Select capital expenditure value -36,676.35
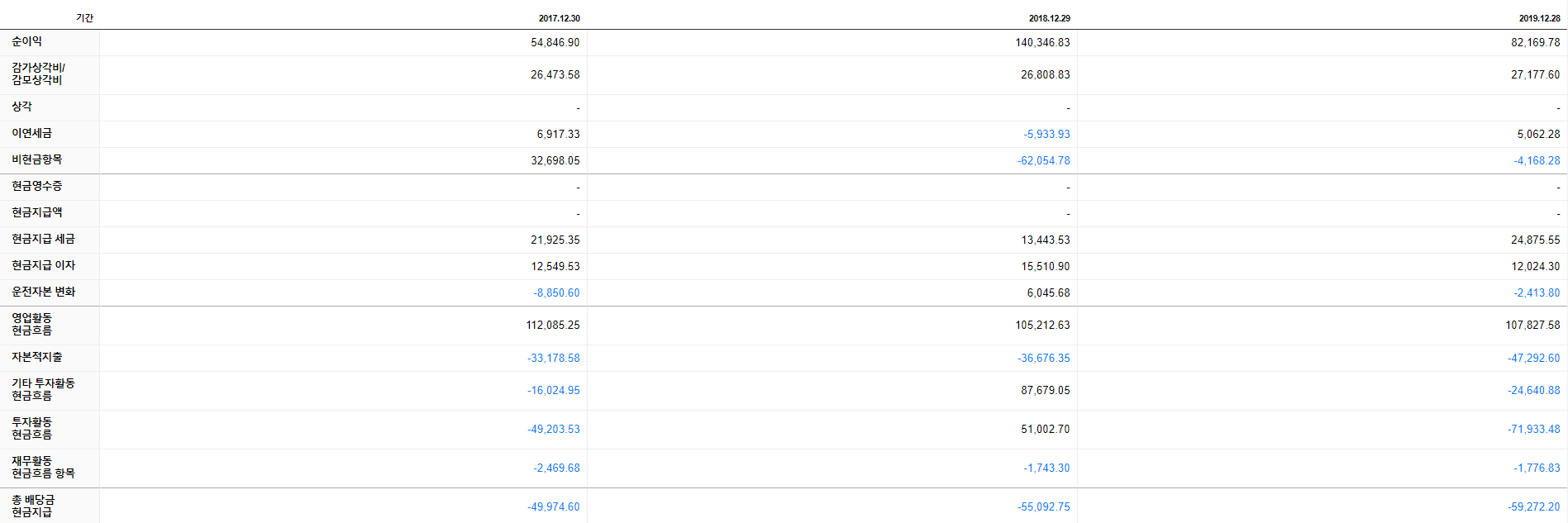 (x=1043, y=358)
